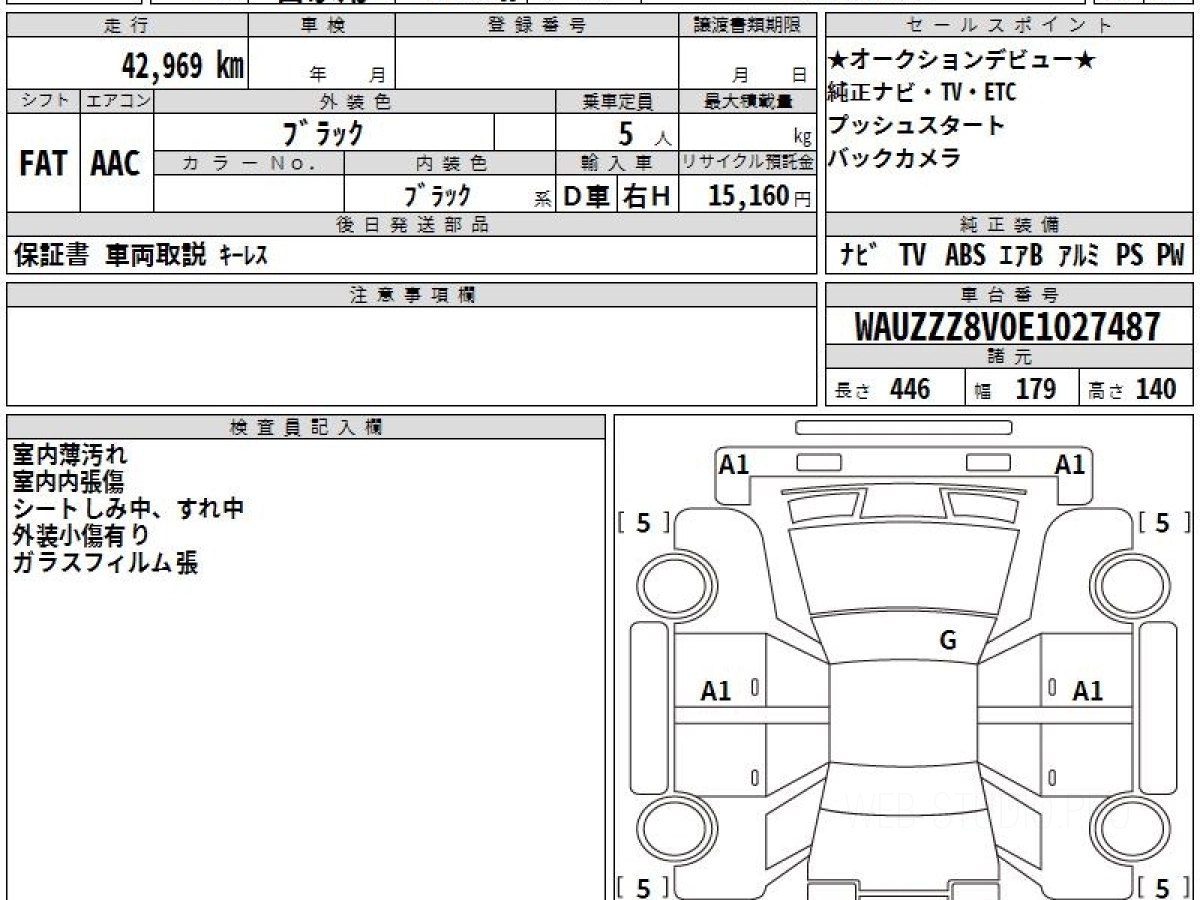Click the A1 mark at the bumper's right corner

pos(1070,465)
